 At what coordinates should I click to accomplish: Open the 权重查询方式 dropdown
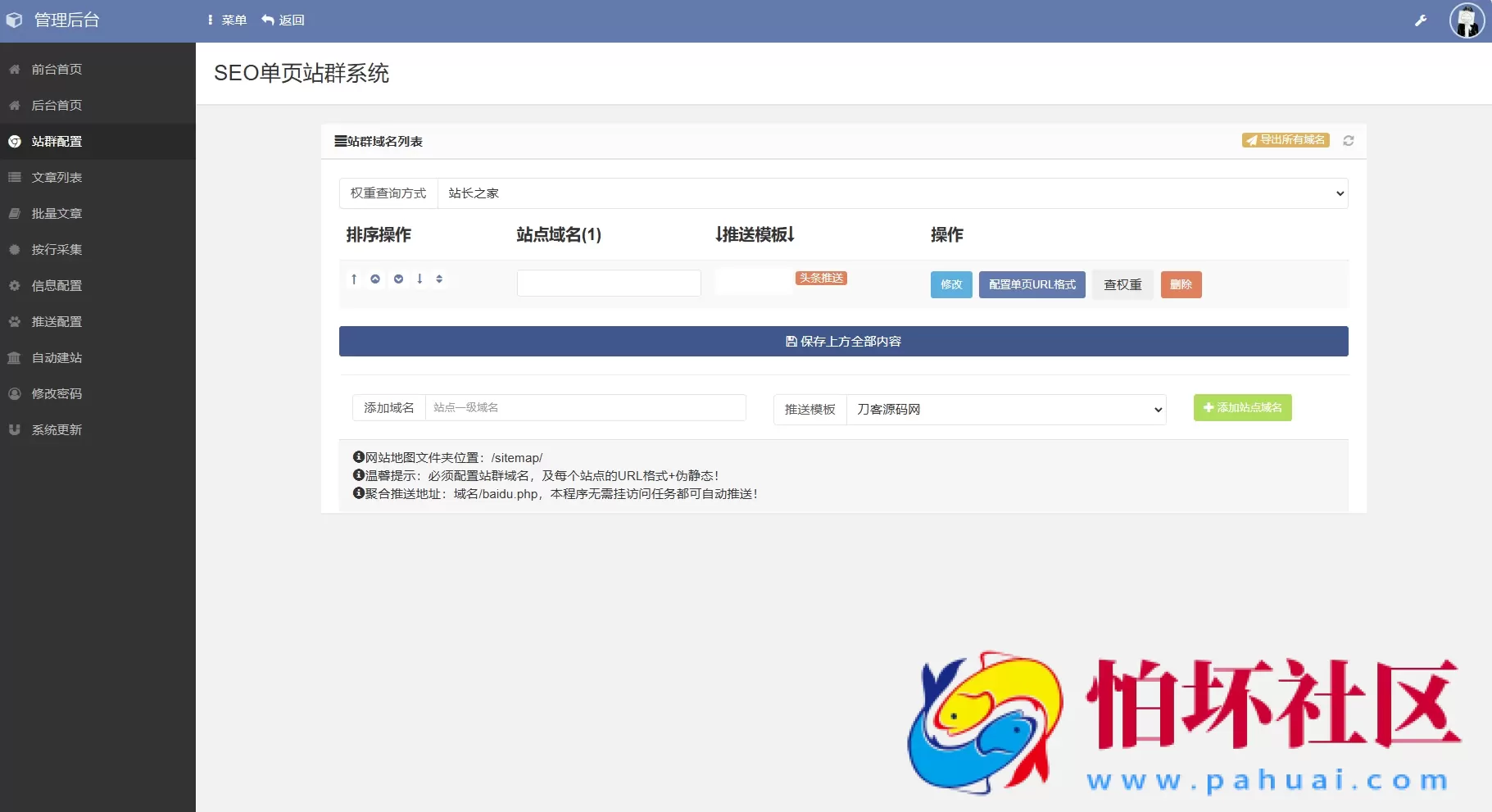(893, 193)
